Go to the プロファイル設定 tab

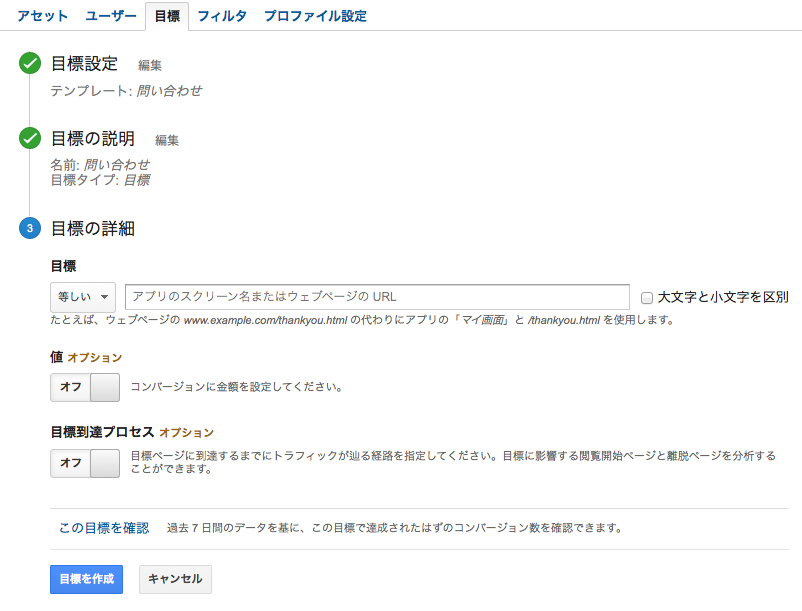315,16
